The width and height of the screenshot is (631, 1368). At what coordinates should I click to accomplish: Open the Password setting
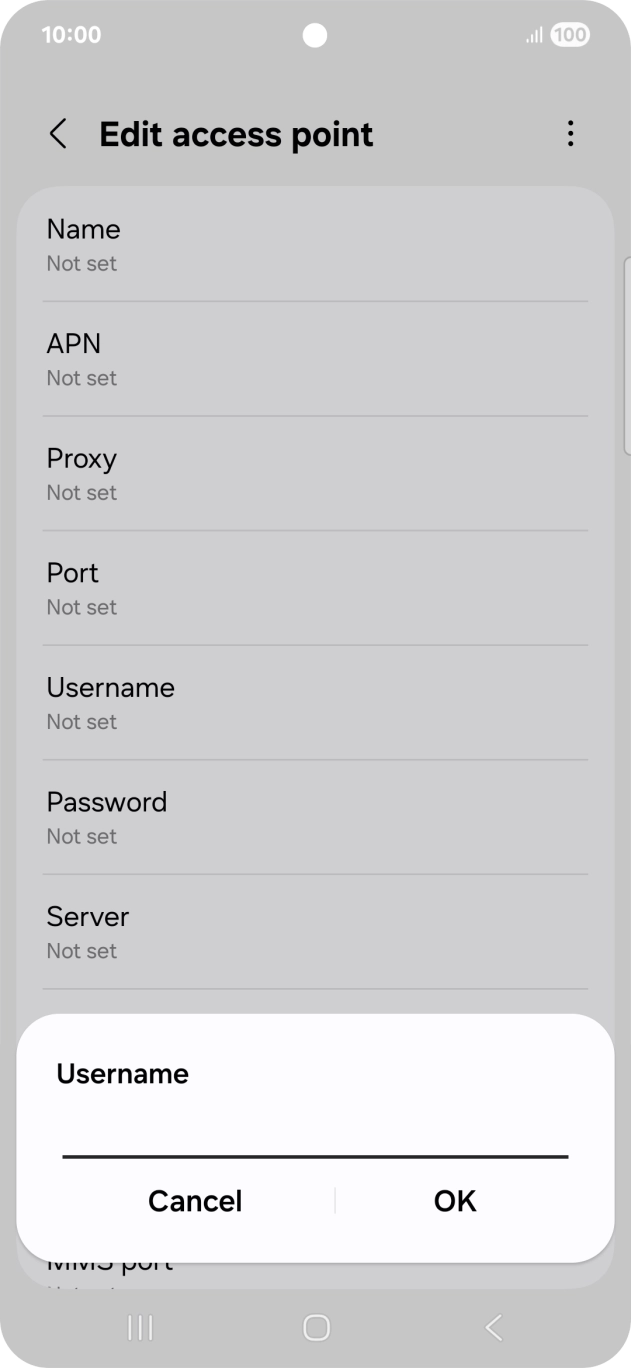(315, 816)
